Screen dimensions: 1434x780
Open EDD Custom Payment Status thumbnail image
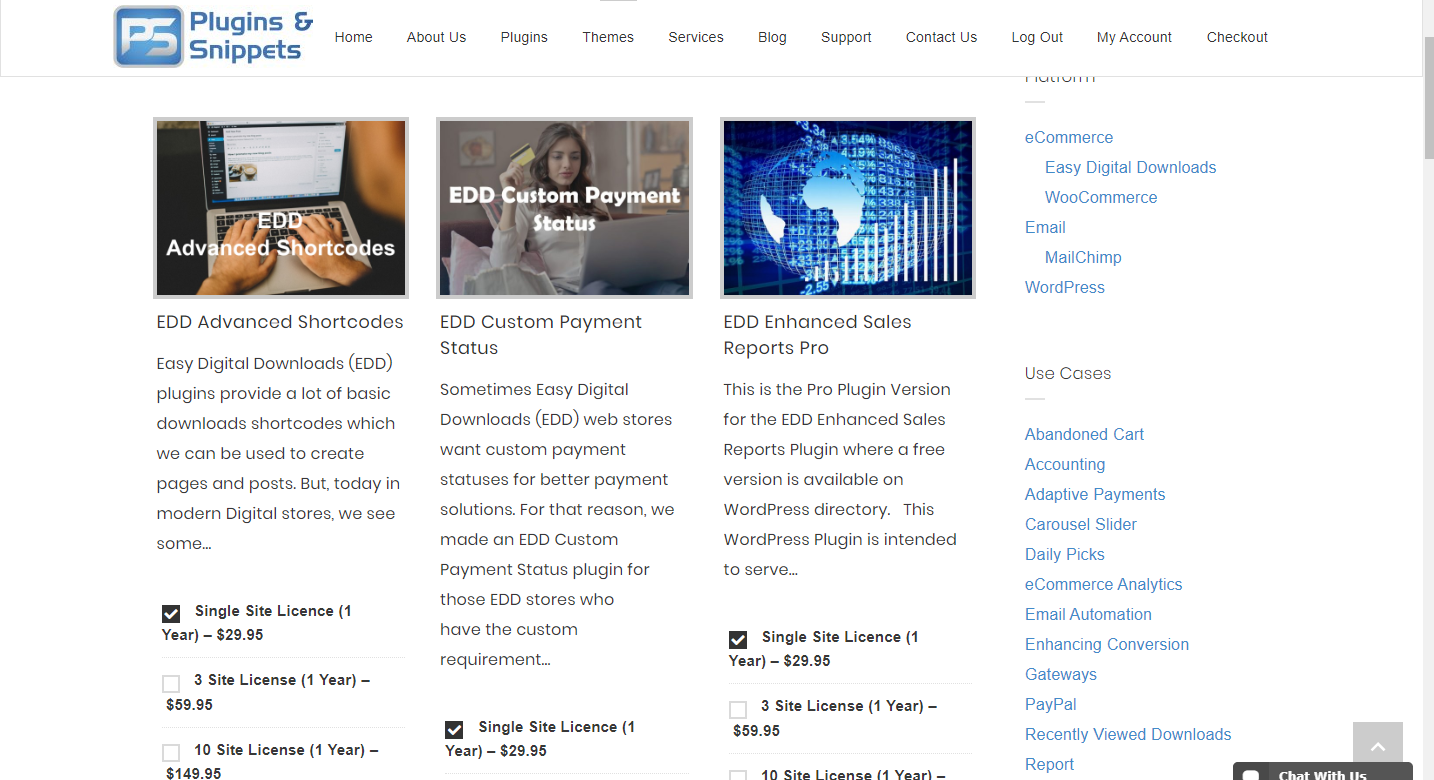[x=564, y=208]
